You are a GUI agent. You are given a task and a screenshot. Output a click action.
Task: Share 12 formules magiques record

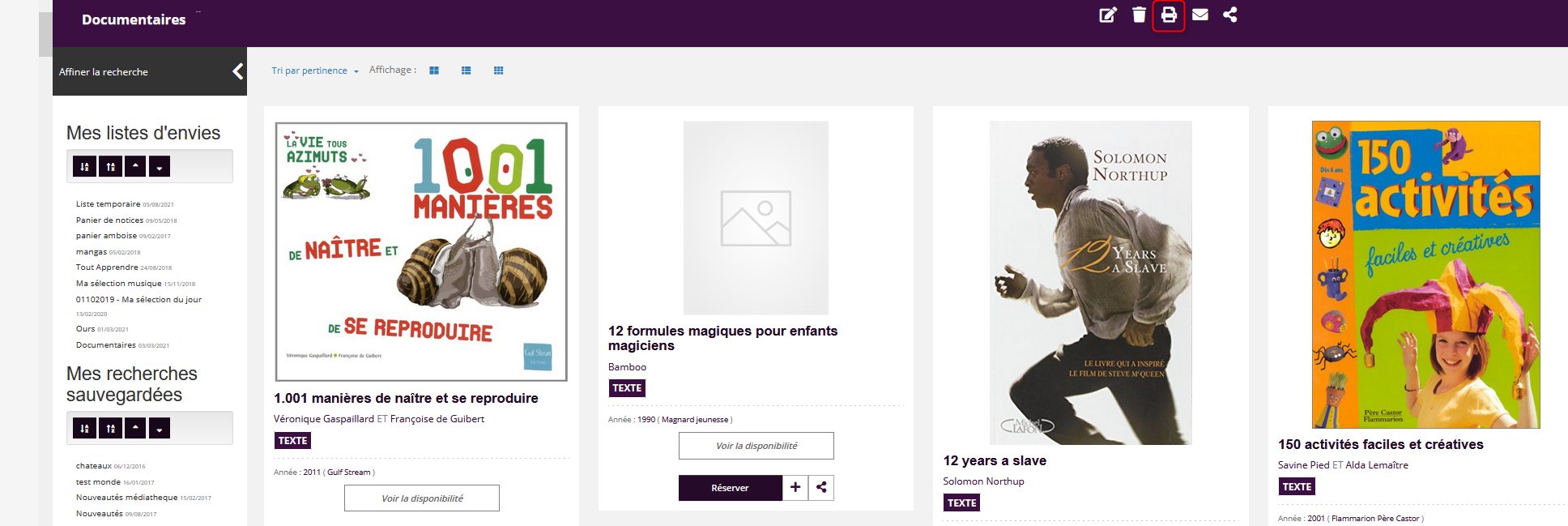(x=821, y=487)
